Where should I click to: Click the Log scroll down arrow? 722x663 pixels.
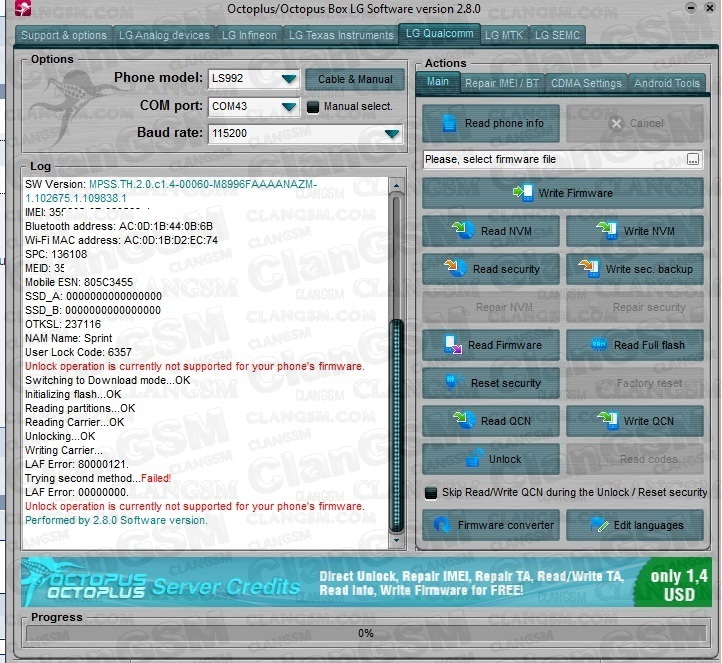tap(396, 540)
